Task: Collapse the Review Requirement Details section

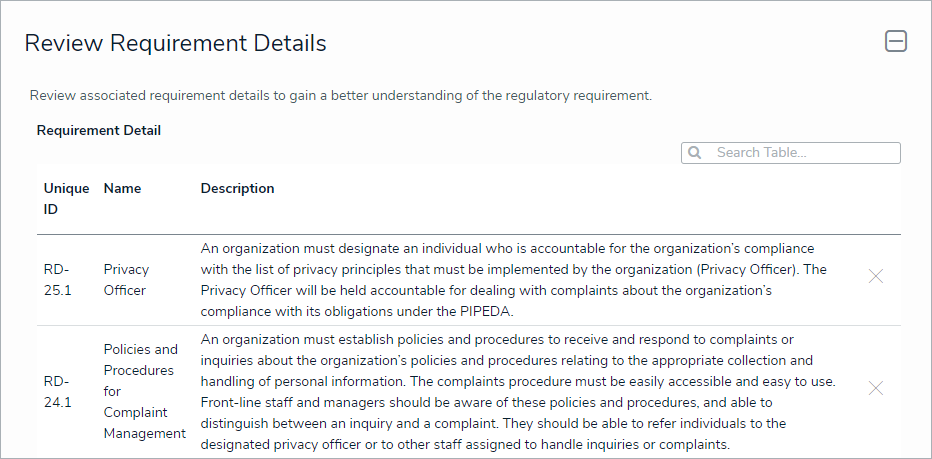Action: [896, 42]
